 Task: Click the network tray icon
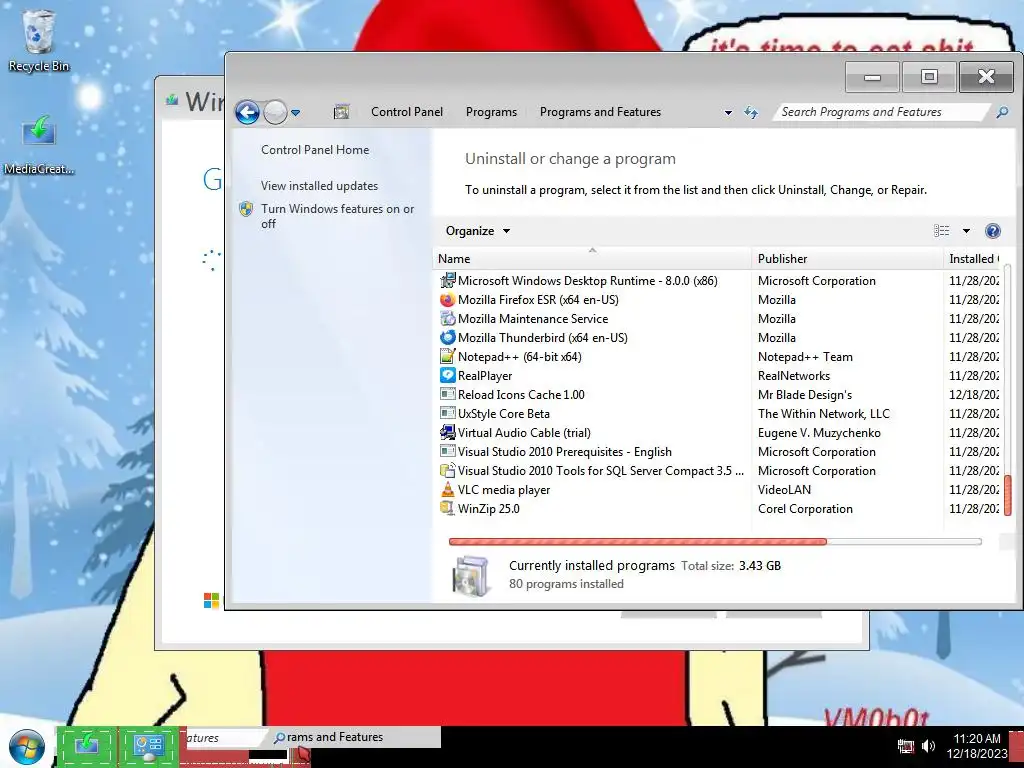(x=905, y=745)
